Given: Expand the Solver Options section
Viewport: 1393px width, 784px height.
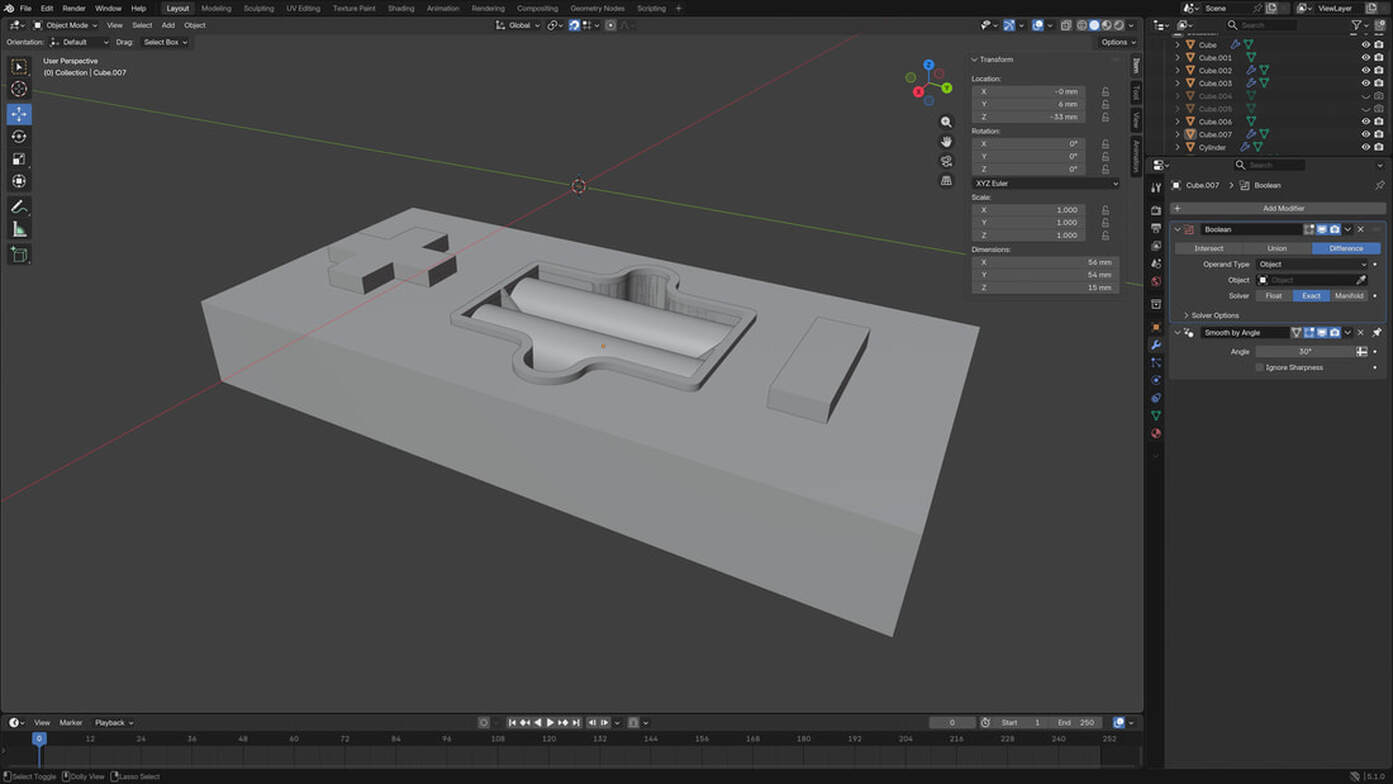Looking at the screenshot, I should point(1214,315).
